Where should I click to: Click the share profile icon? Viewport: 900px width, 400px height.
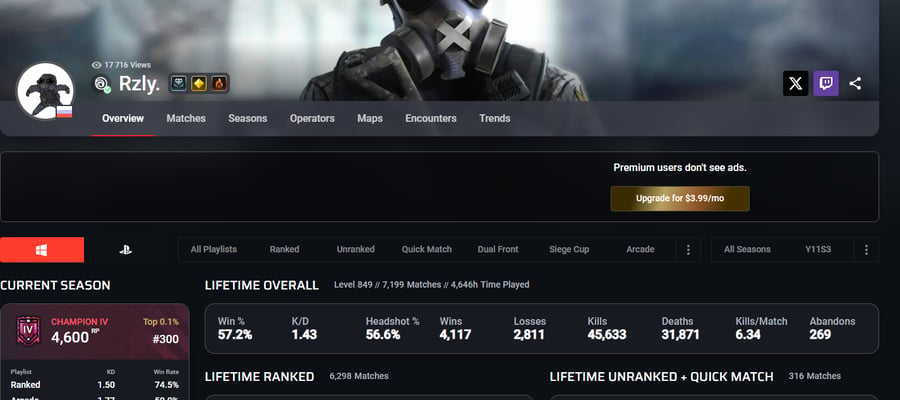pyautogui.click(x=855, y=84)
